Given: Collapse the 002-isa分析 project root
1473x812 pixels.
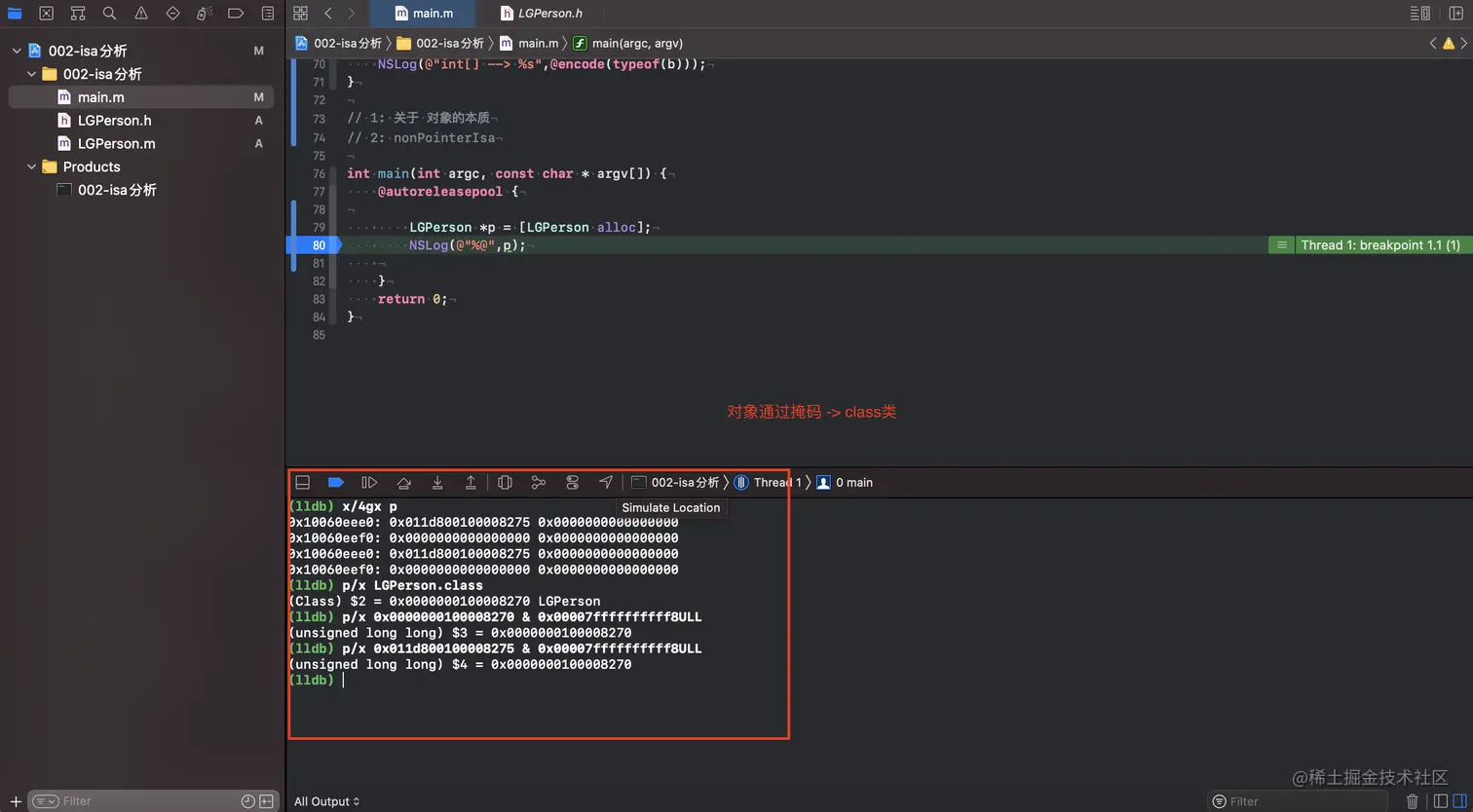Looking at the screenshot, I should click(x=17, y=51).
